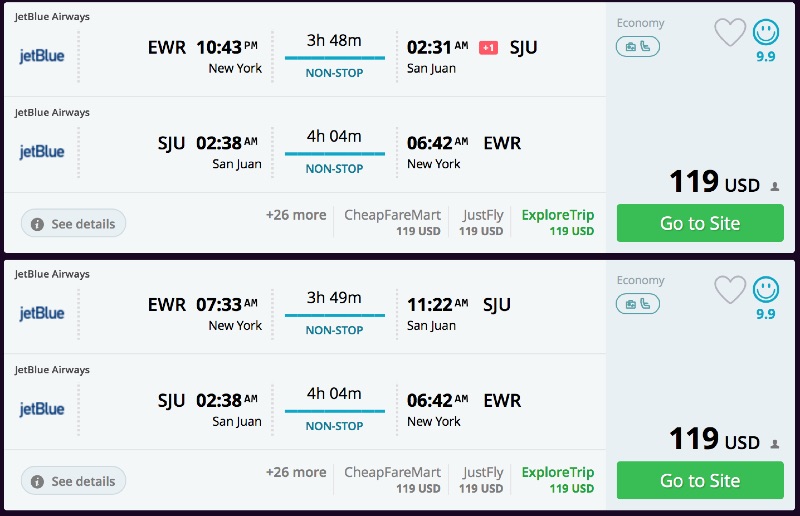Click the +1 day arrival badge
Image resolution: width=800 pixels, height=516 pixels.
[488, 48]
